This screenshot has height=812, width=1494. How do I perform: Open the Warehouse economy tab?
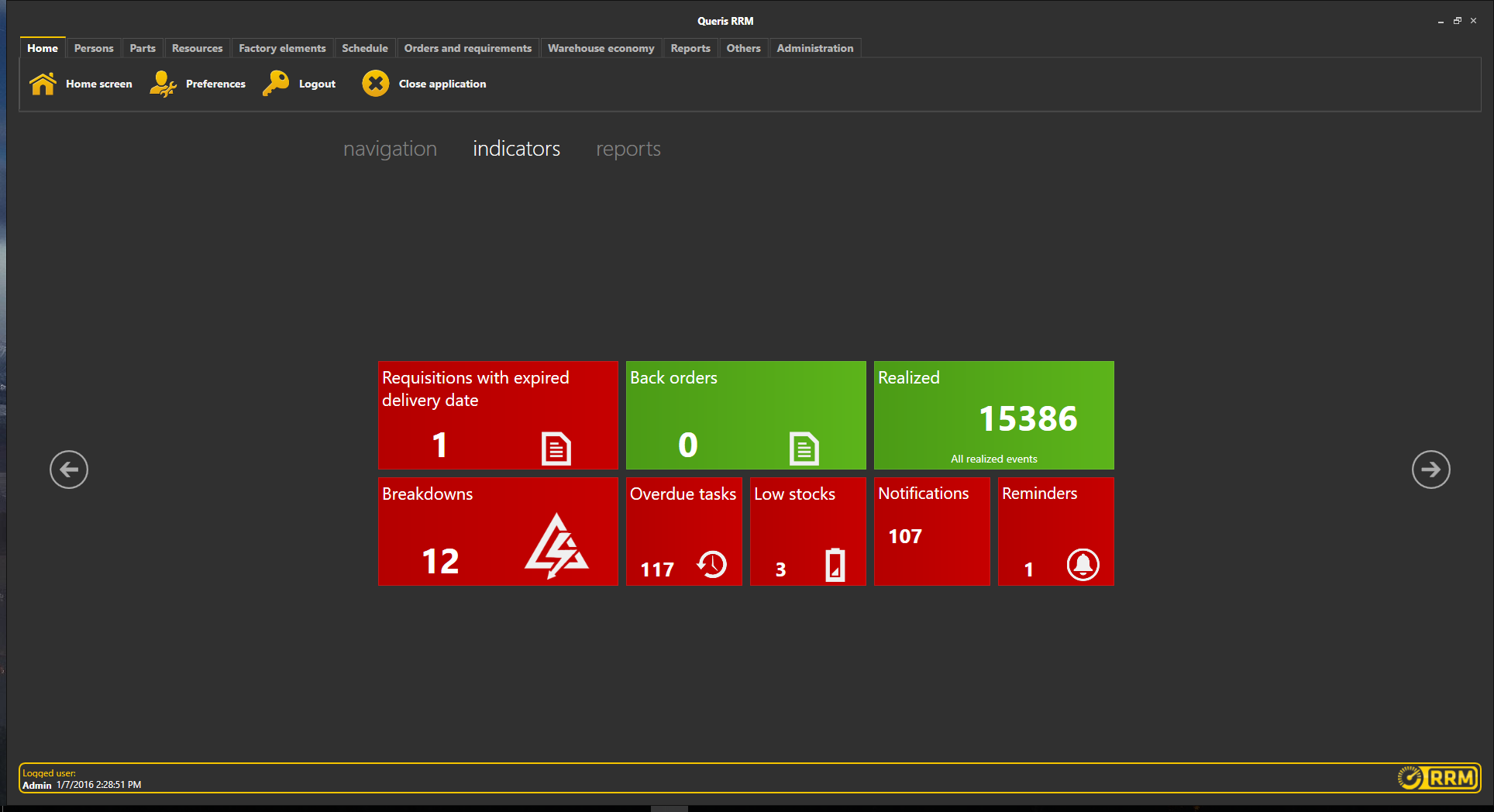601,48
